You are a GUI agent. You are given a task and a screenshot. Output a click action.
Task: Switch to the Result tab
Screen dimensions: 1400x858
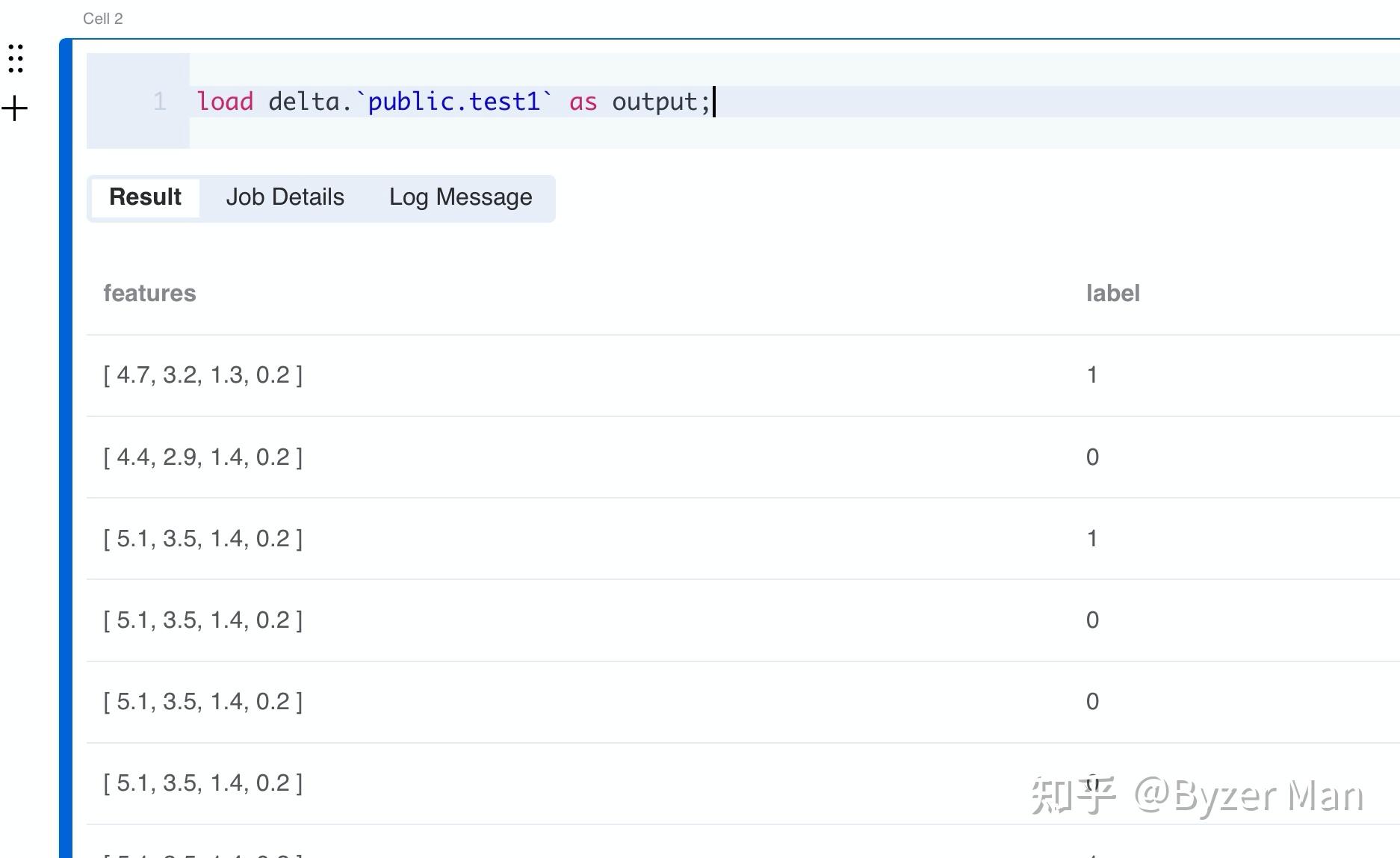coord(145,197)
